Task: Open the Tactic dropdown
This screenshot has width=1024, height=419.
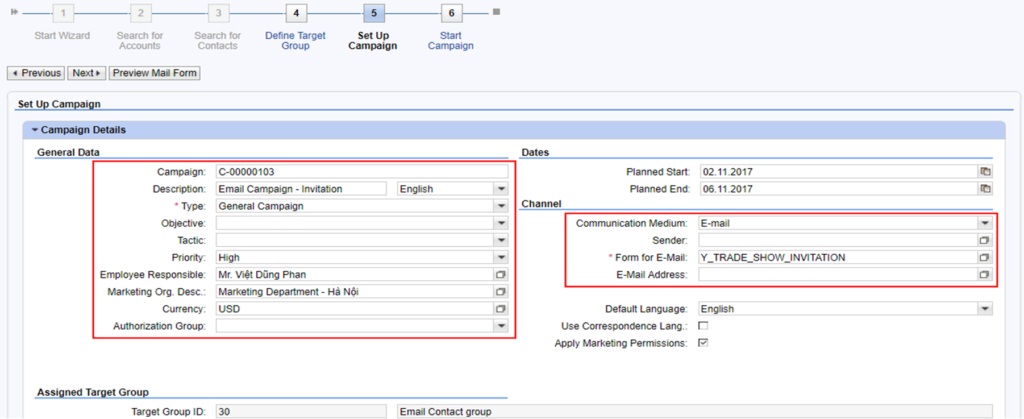Action: (501, 240)
